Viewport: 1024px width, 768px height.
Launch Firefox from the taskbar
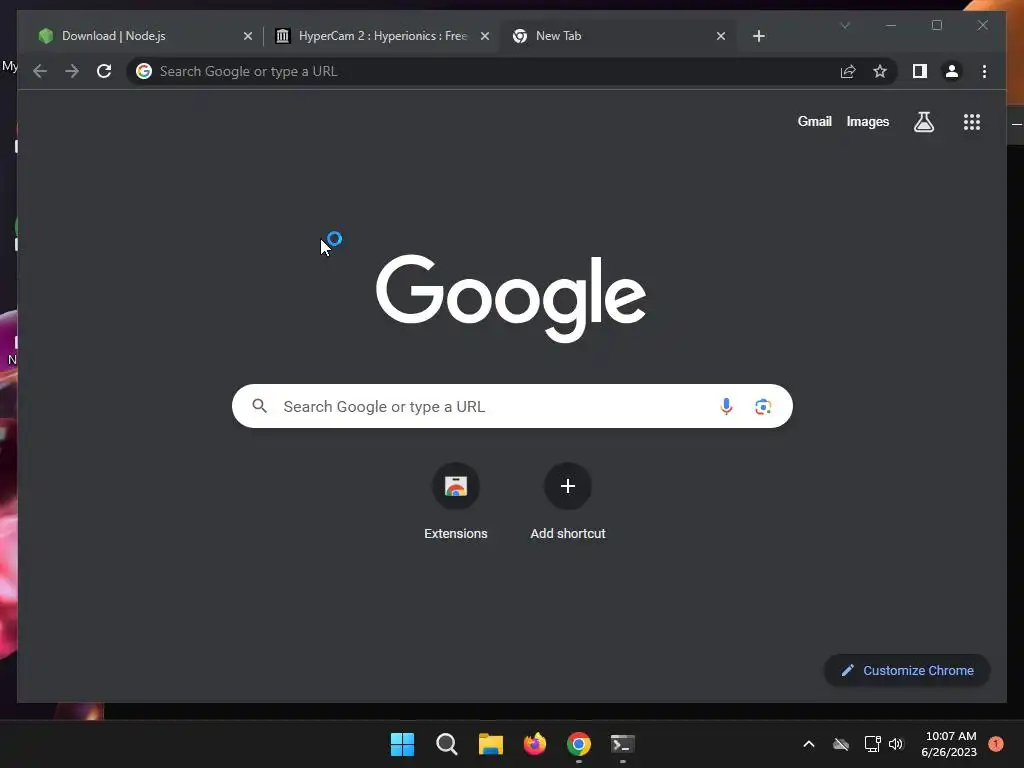click(535, 744)
